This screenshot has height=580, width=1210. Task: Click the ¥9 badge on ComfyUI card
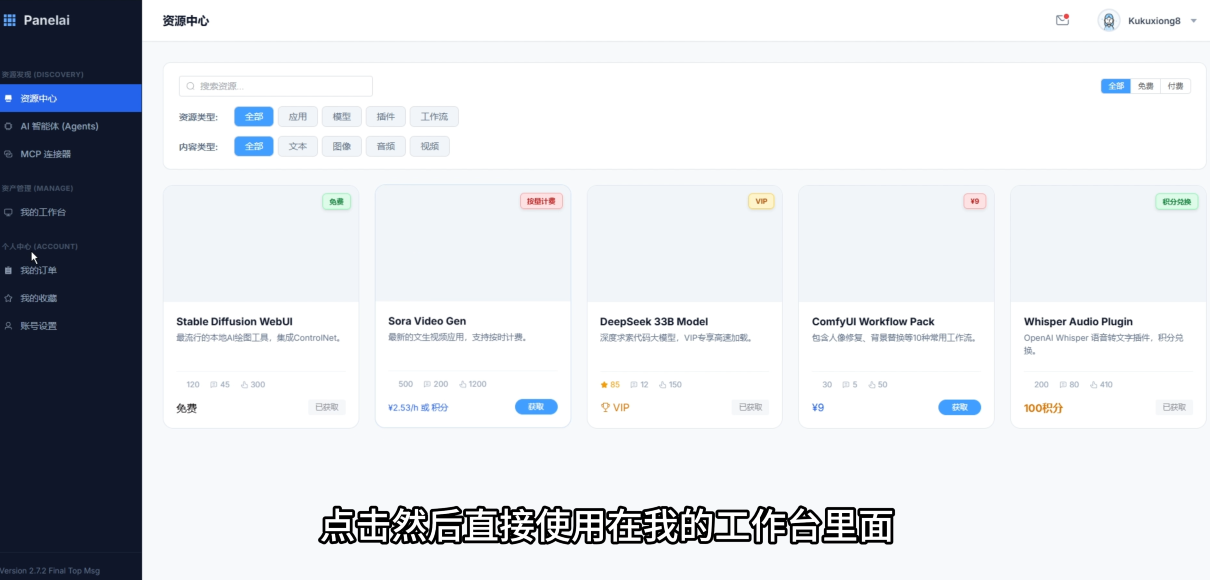coord(975,201)
